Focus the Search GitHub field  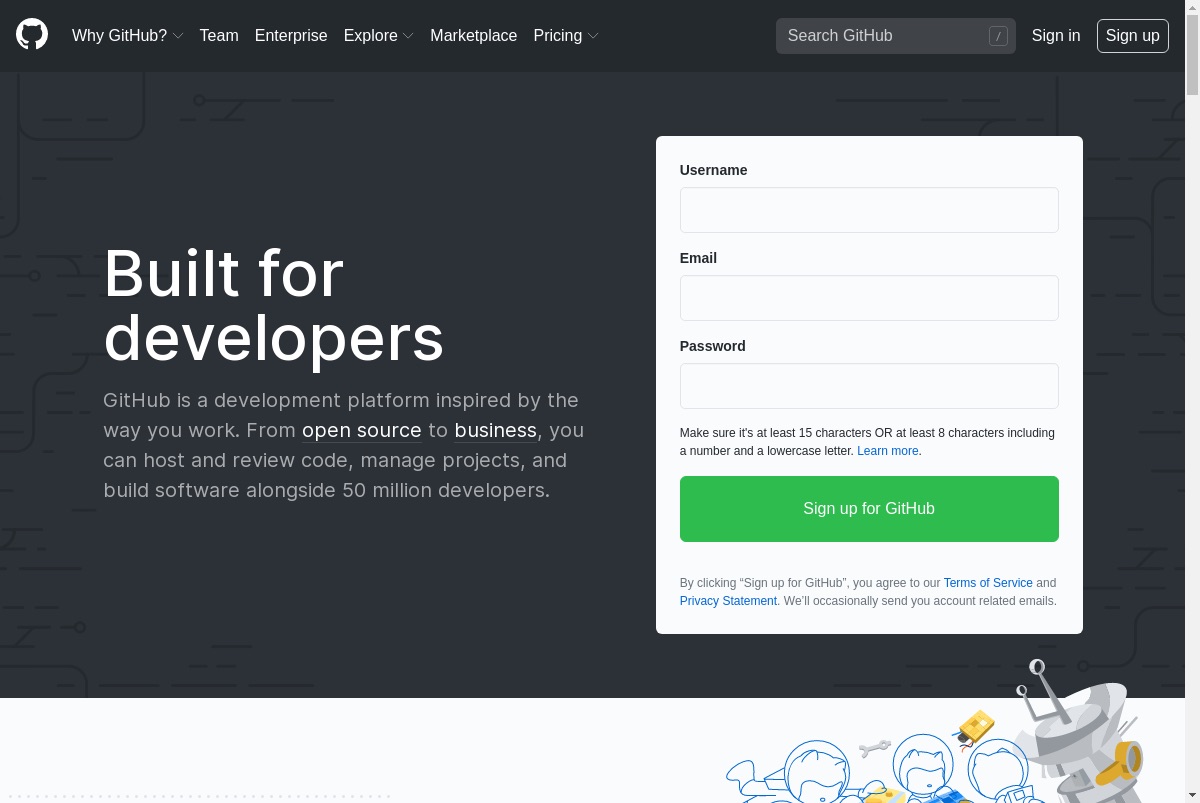[x=896, y=36]
